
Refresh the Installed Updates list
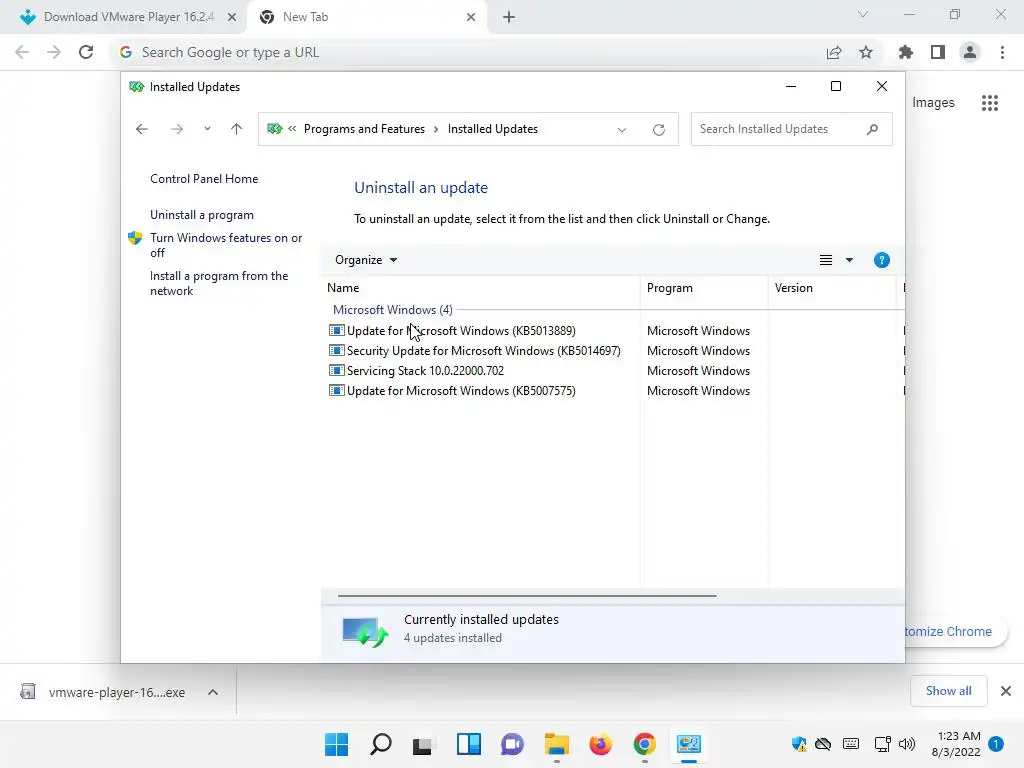point(659,129)
